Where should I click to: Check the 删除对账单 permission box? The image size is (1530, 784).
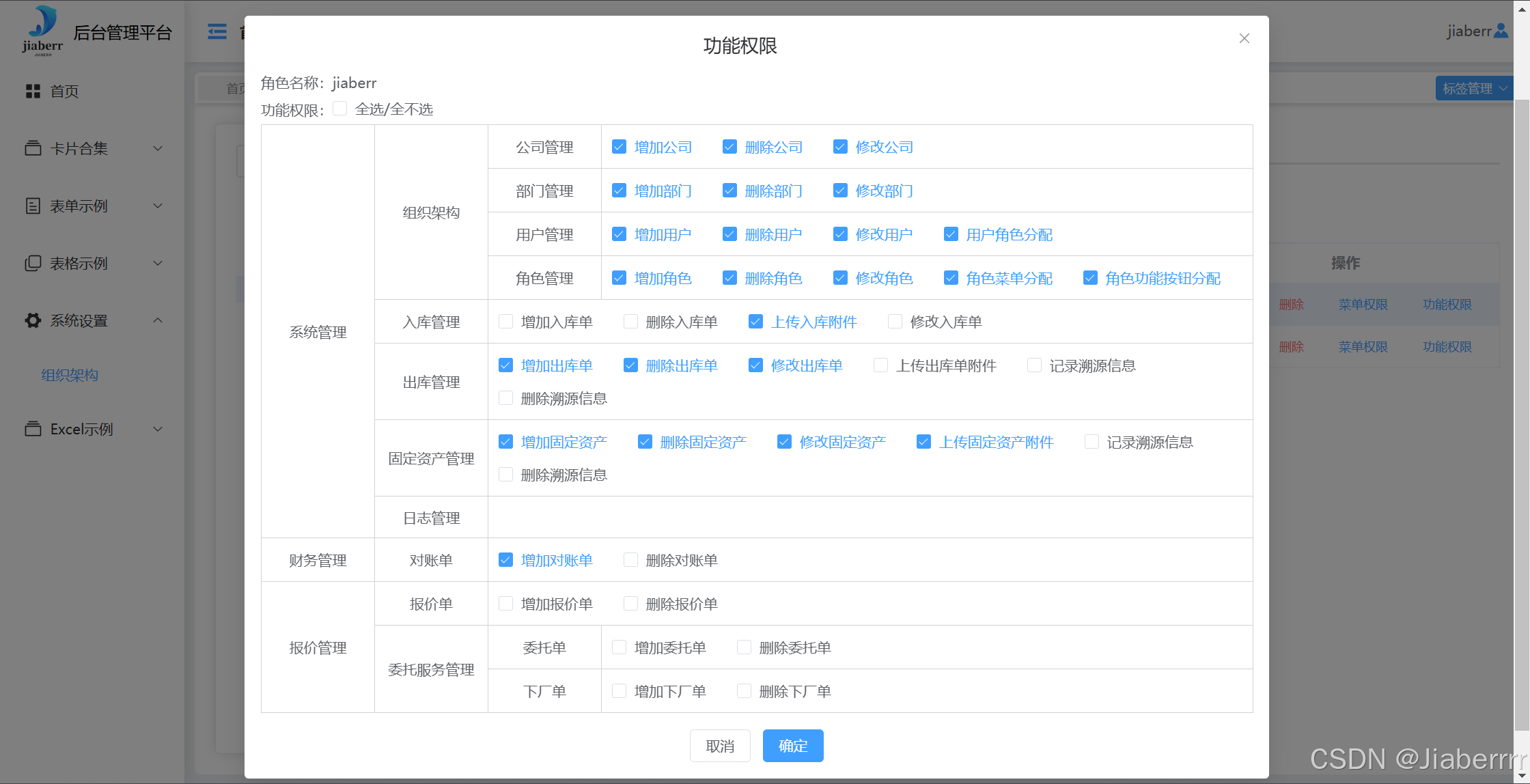630,560
